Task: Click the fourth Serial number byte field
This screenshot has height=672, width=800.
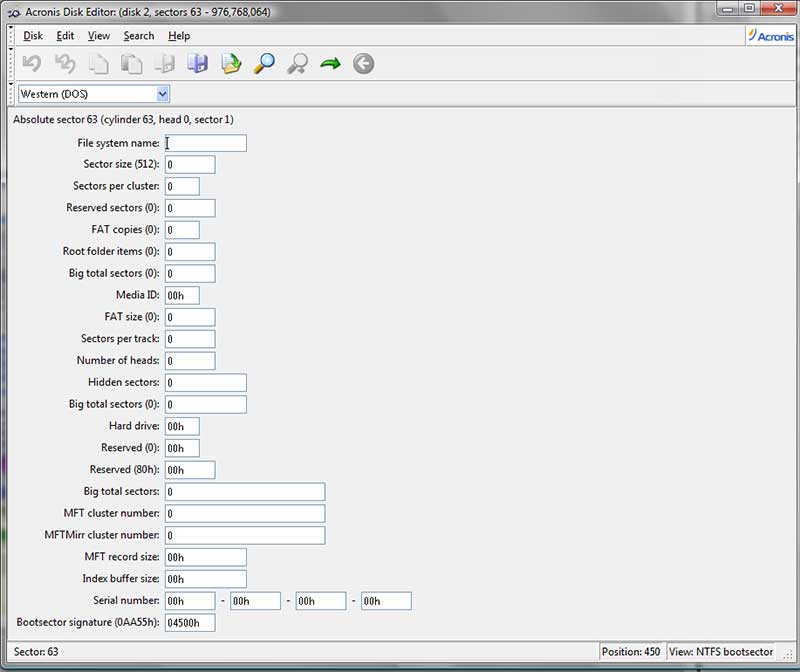Action: click(386, 601)
